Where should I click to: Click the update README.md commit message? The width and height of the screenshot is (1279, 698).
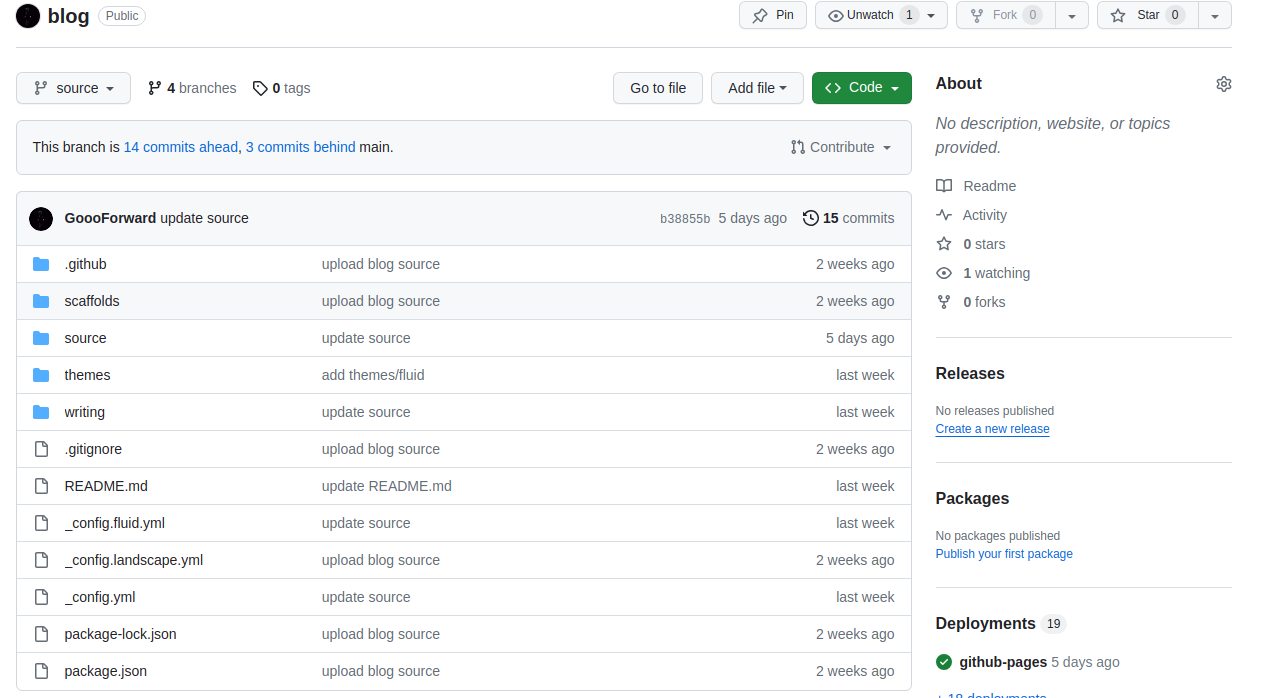point(387,486)
